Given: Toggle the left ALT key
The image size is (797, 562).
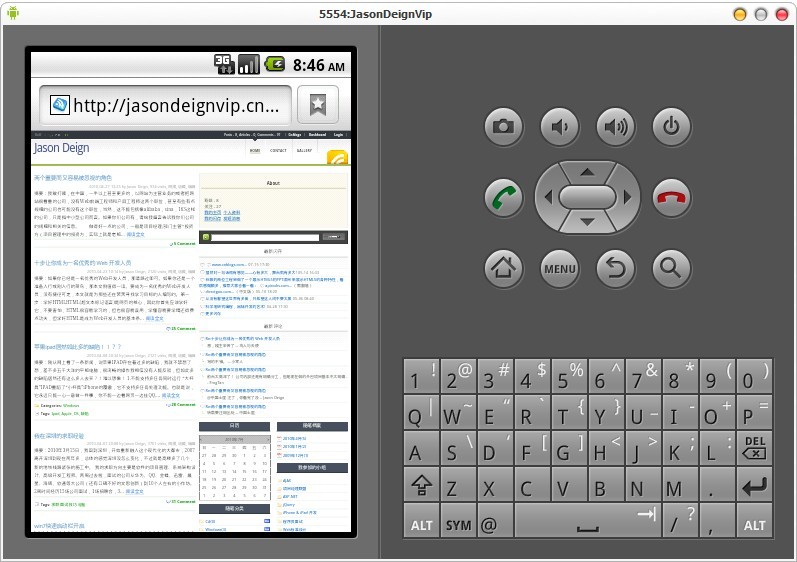Looking at the screenshot, I should (x=421, y=521).
